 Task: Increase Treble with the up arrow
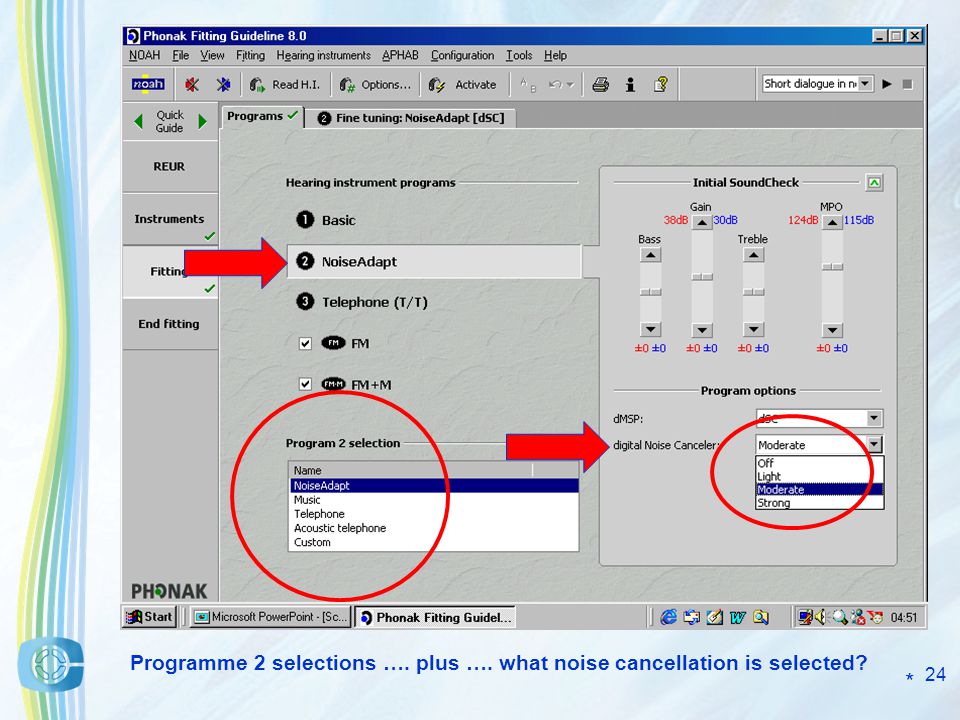[754, 255]
